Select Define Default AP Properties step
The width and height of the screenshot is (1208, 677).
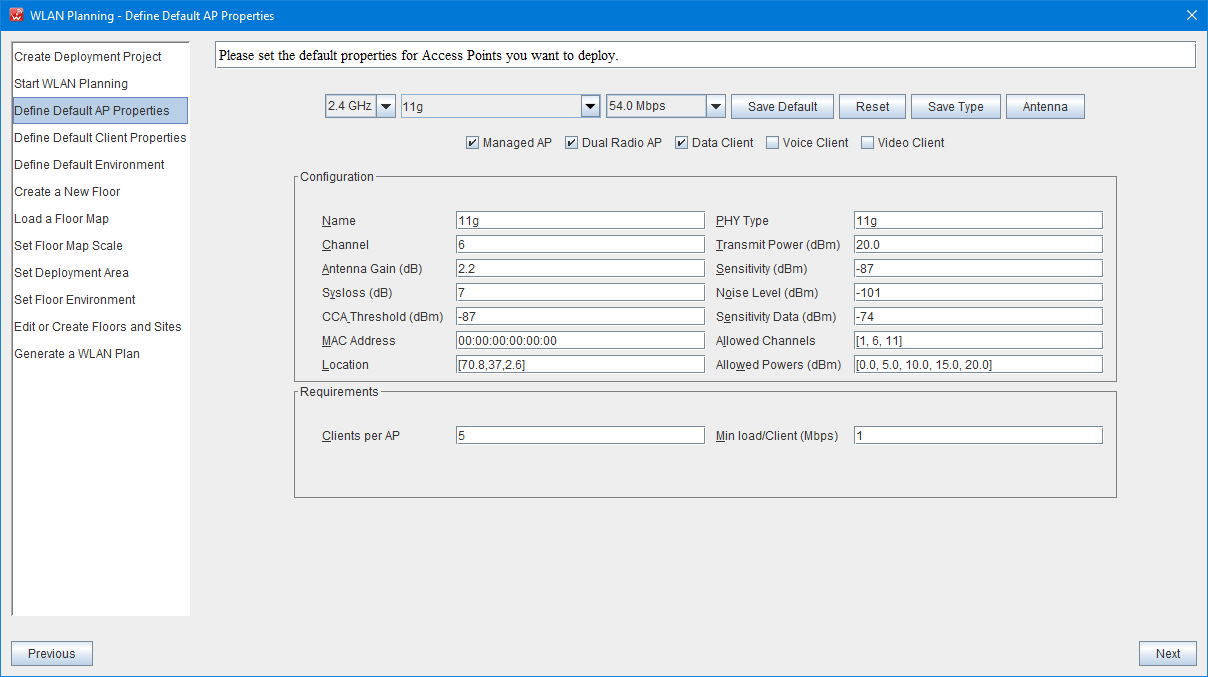pyautogui.click(x=100, y=111)
